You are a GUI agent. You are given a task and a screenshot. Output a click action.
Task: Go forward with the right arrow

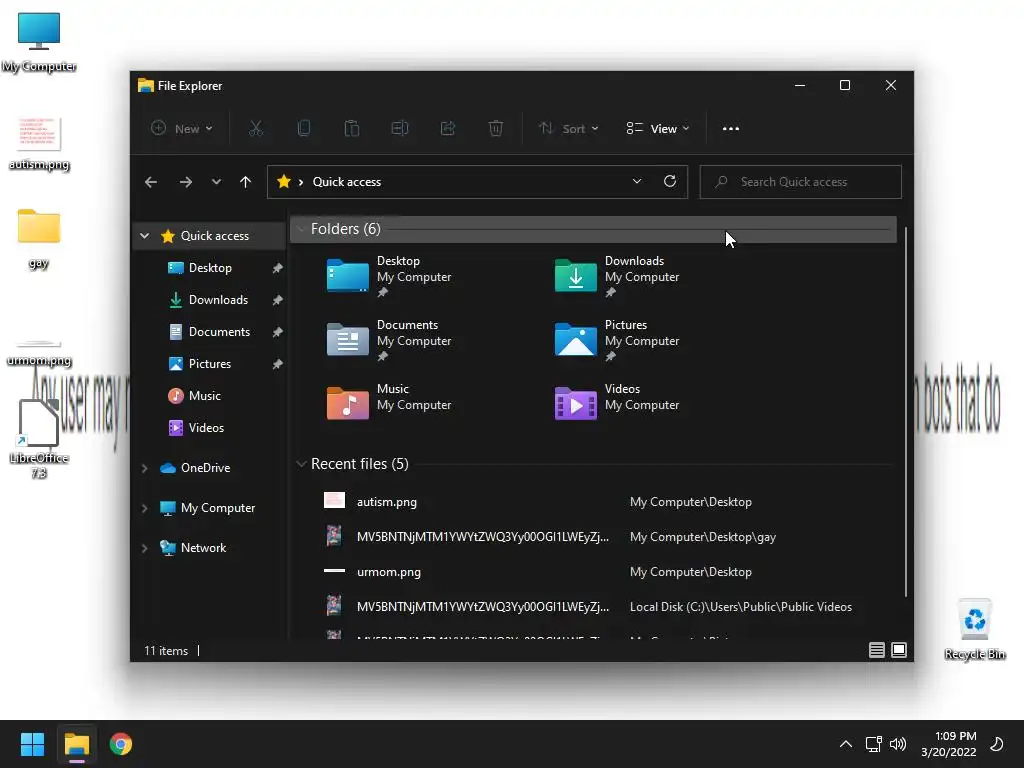click(185, 182)
